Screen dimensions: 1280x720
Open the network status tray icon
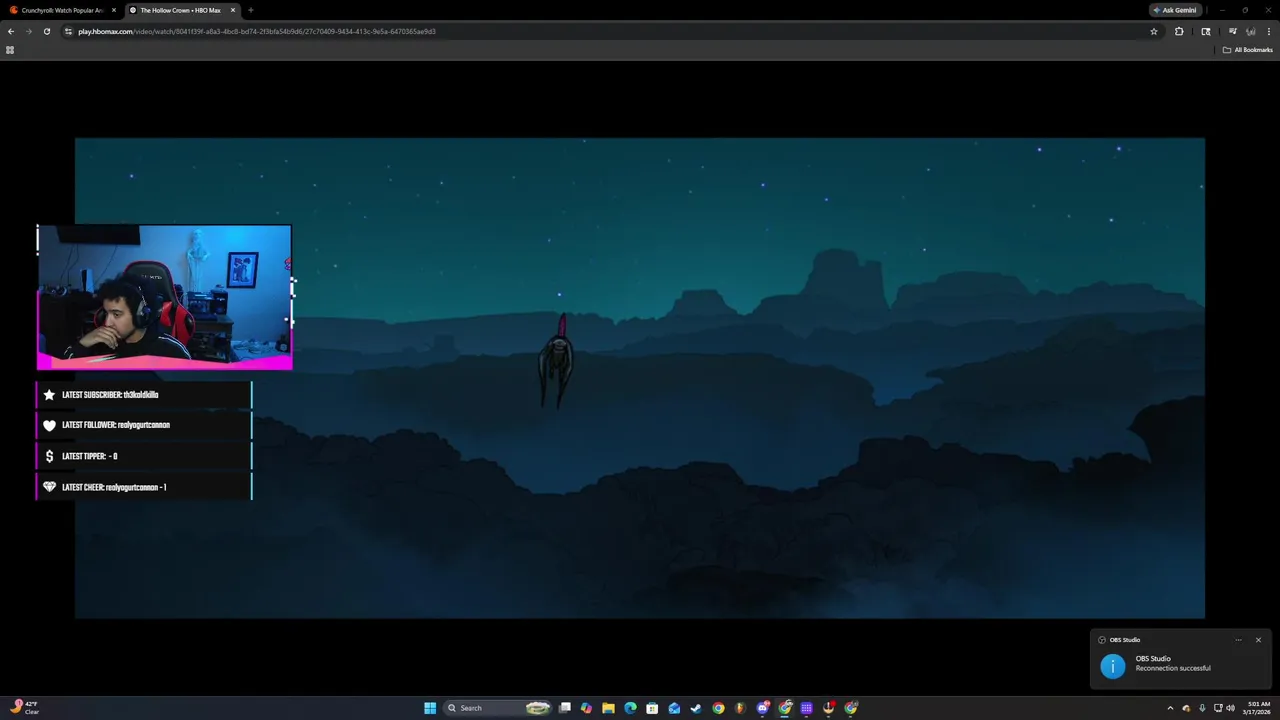click(1218, 708)
